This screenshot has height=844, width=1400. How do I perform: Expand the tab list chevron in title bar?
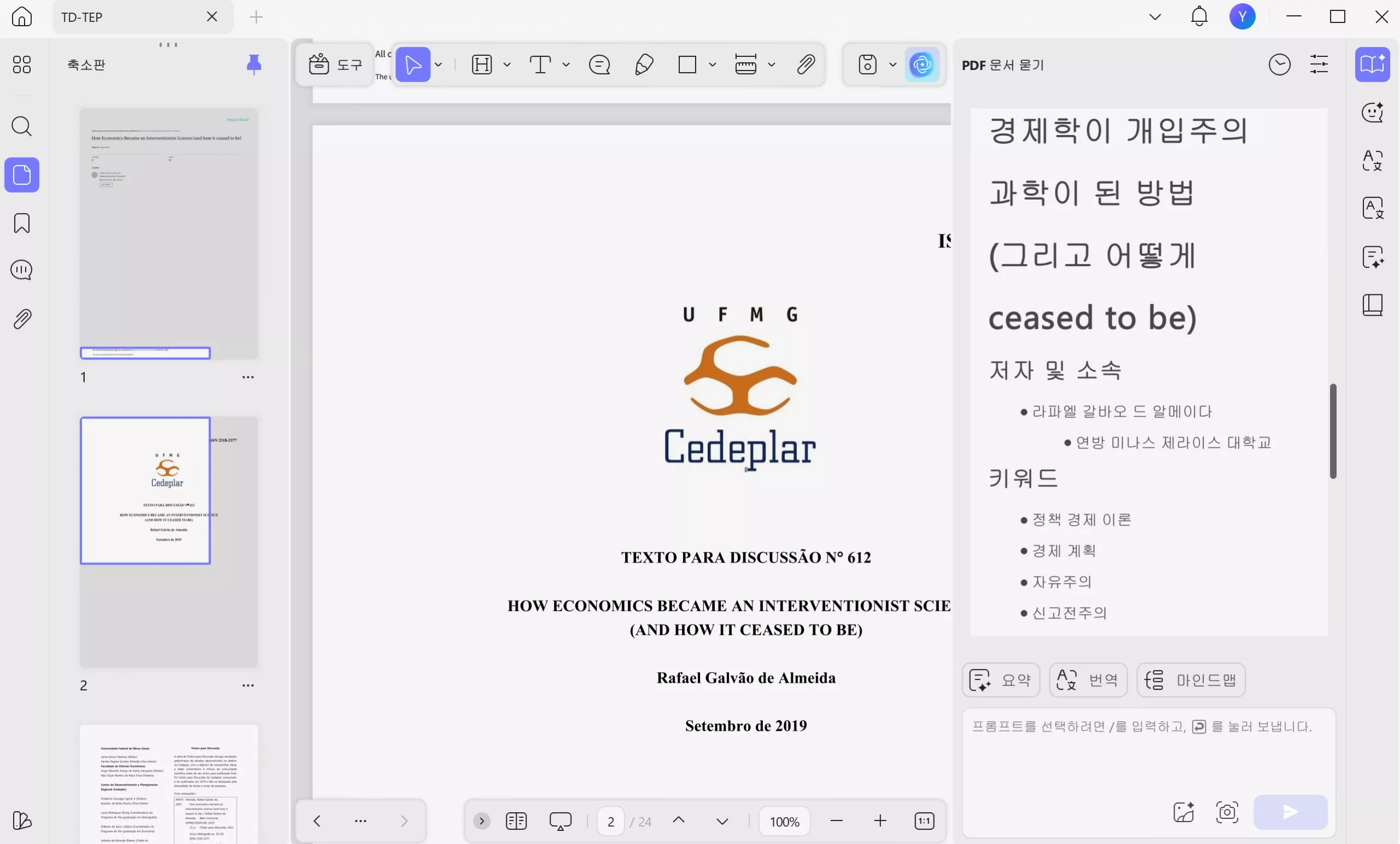pos(1154,17)
